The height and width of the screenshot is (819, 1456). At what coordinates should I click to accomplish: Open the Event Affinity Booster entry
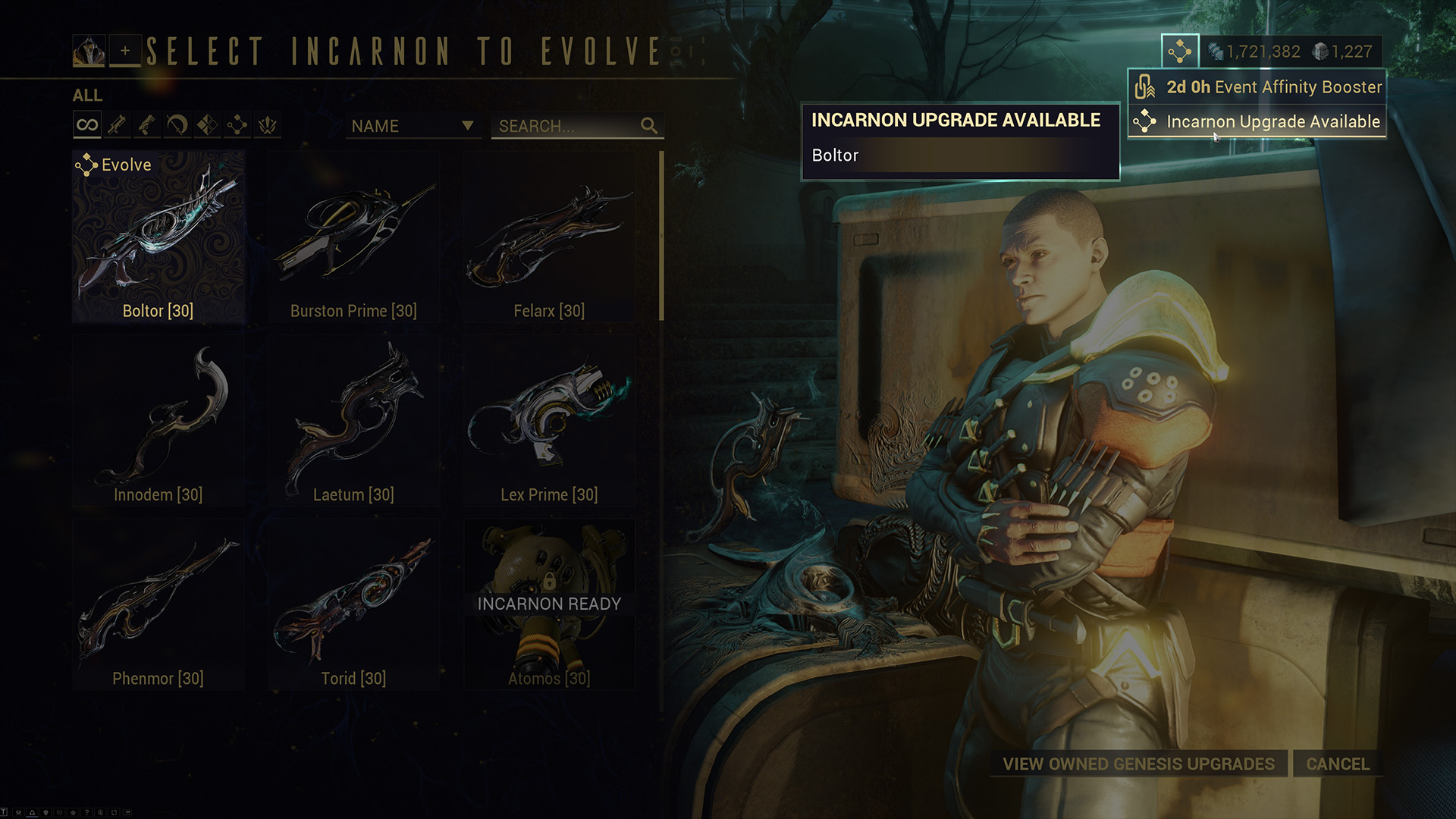point(1257,87)
